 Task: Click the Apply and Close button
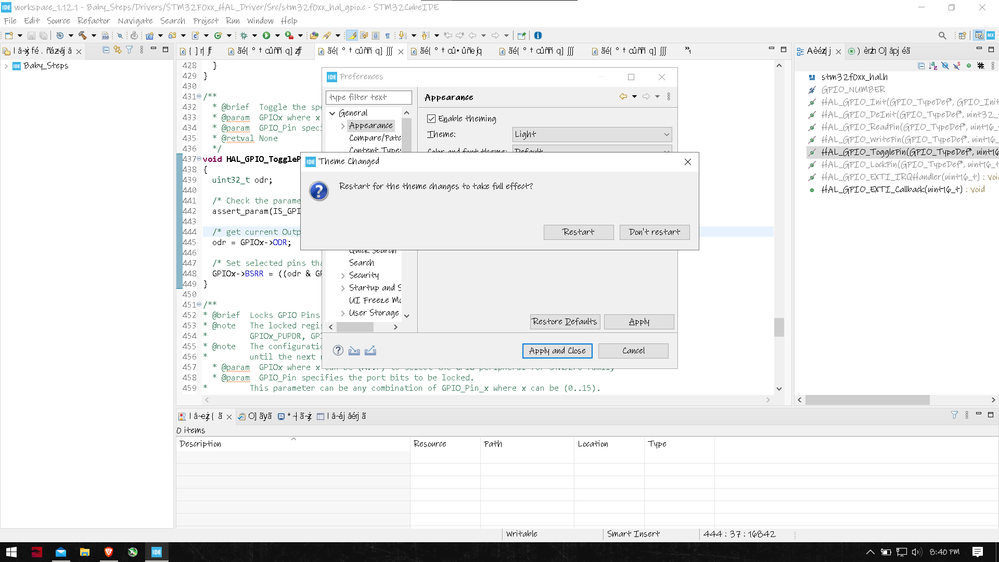click(557, 350)
